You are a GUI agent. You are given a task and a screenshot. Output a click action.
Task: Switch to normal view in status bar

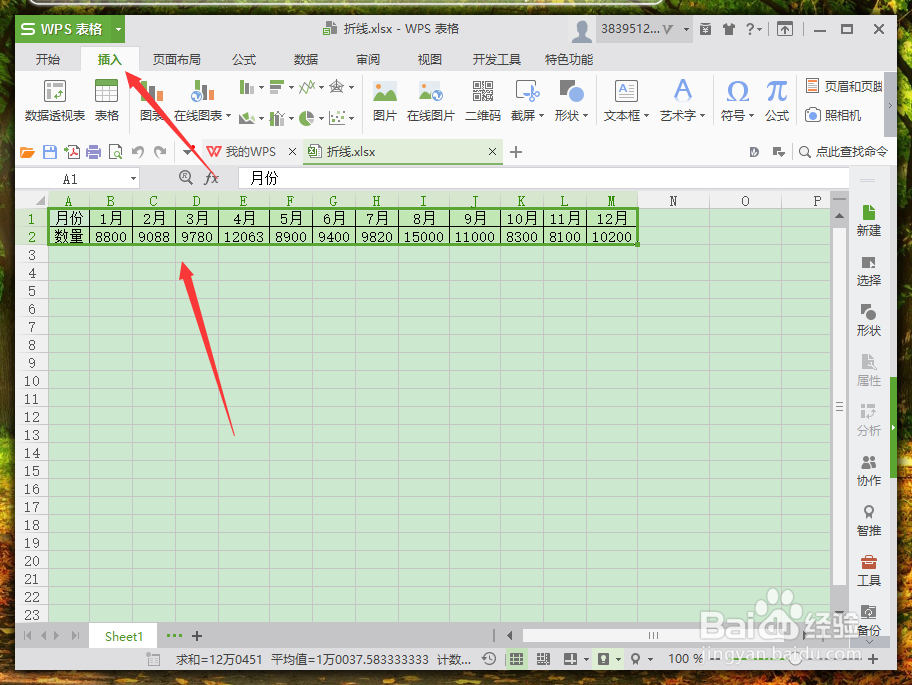point(516,659)
